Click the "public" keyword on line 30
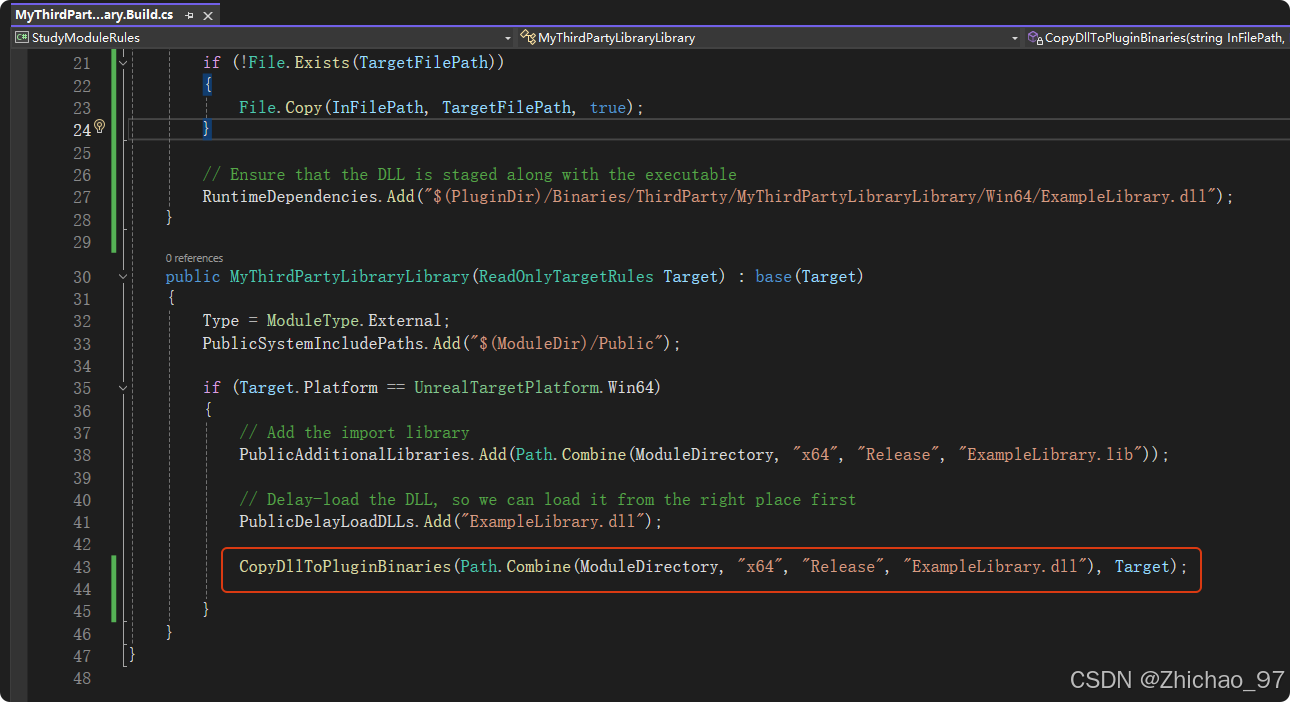 tap(193, 277)
